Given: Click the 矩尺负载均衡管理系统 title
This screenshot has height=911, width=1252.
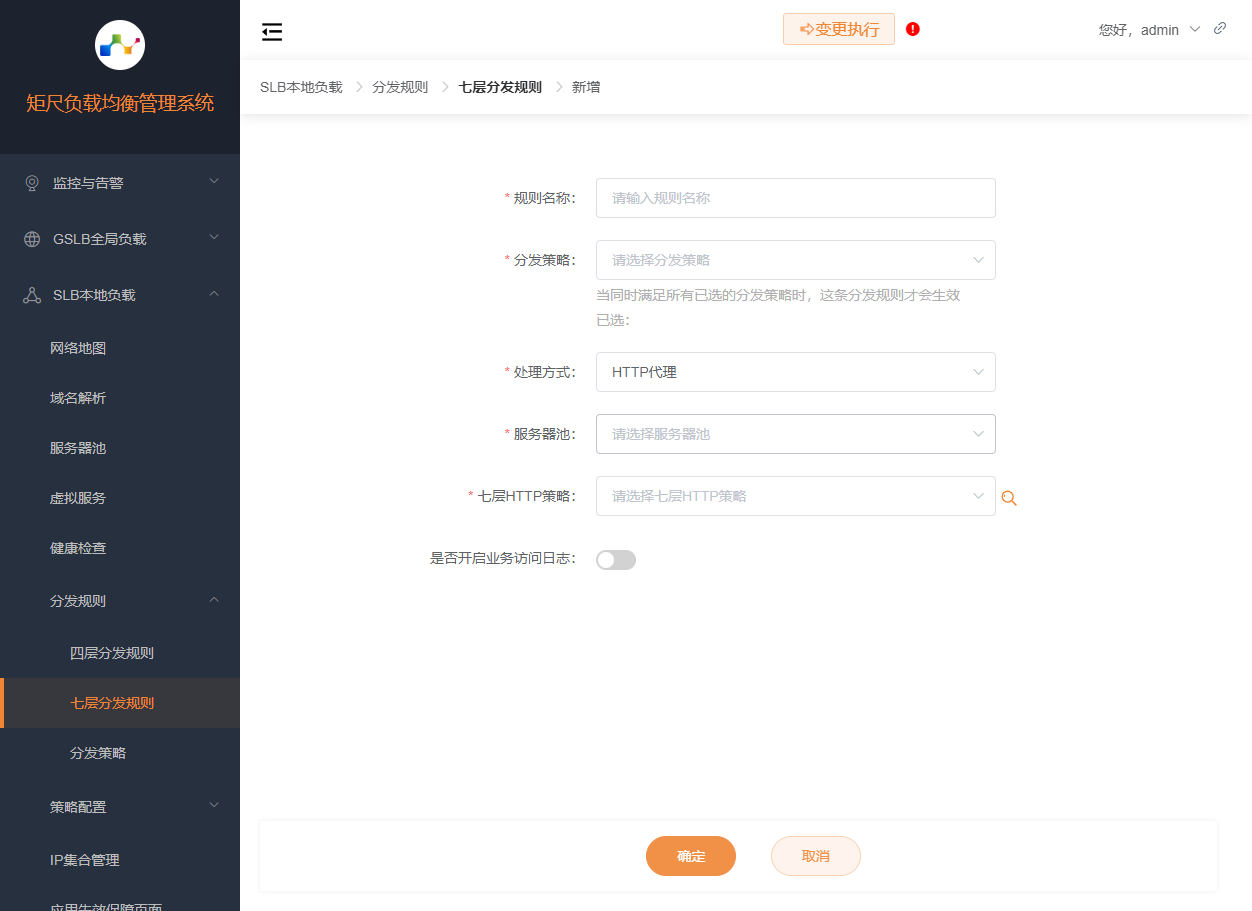Looking at the screenshot, I should [120, 103].
